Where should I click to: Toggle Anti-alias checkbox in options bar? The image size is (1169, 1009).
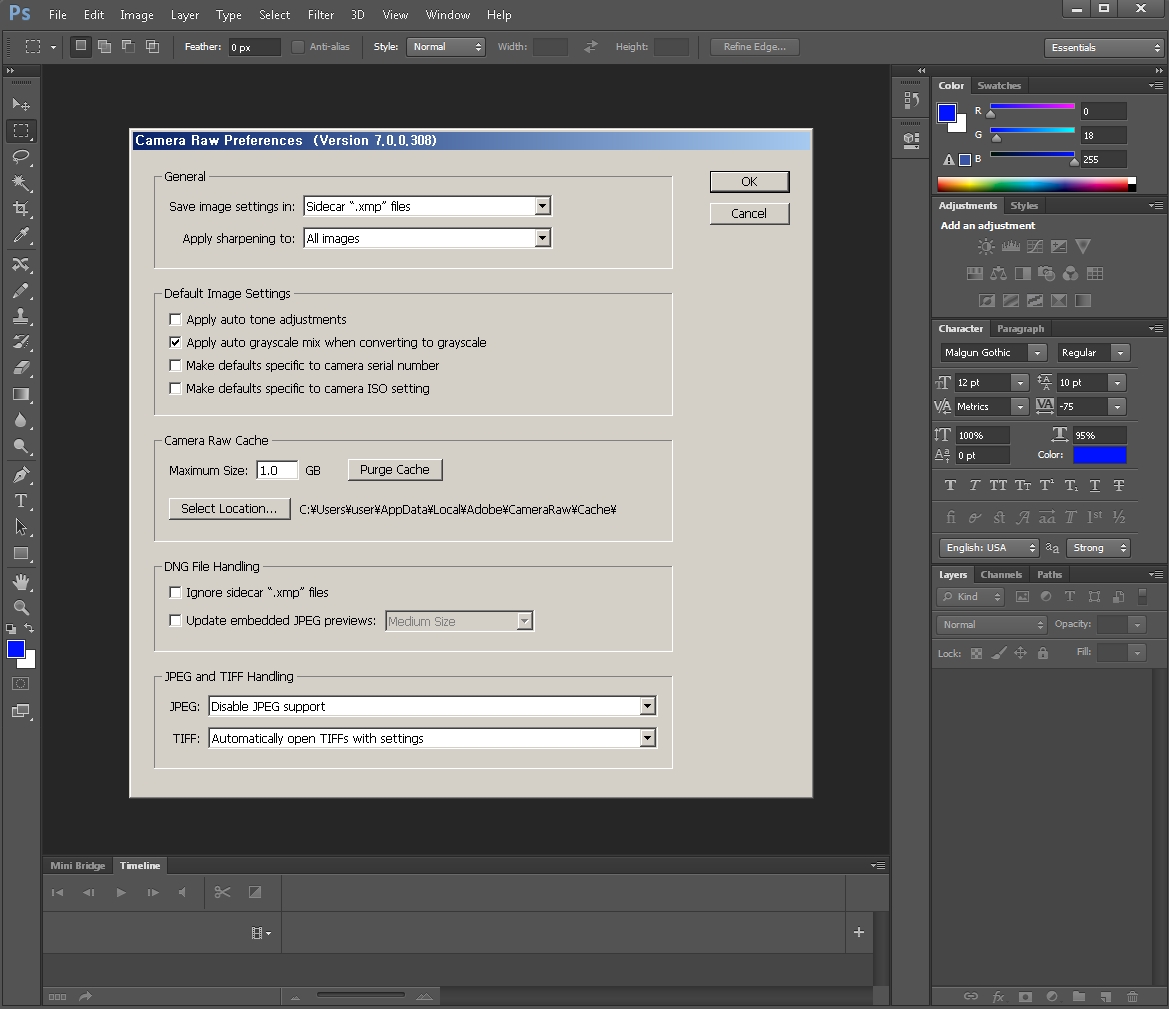[297, 47]
